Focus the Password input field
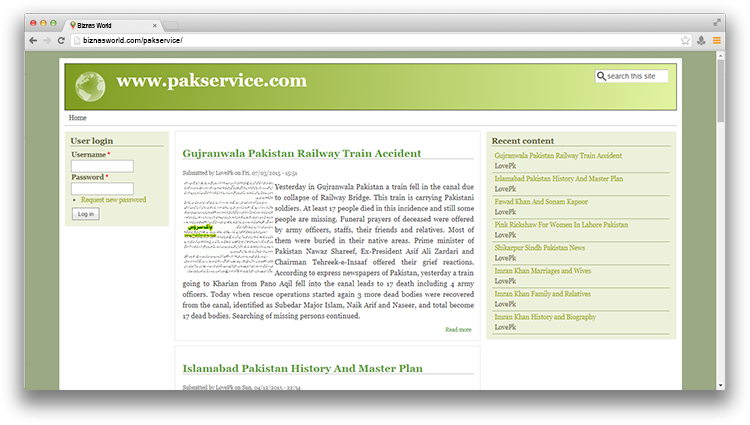The image size is (750, 425). (102, 188)
